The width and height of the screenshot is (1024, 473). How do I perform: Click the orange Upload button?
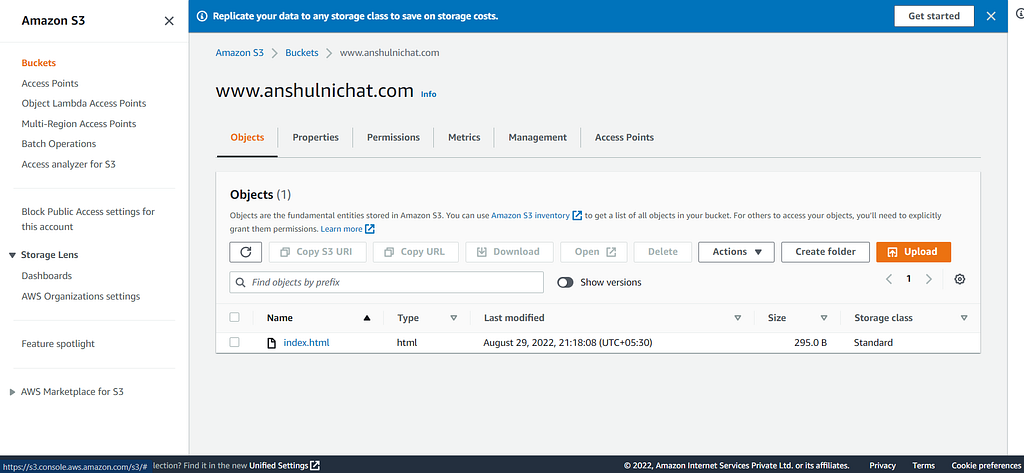[914, 252]
